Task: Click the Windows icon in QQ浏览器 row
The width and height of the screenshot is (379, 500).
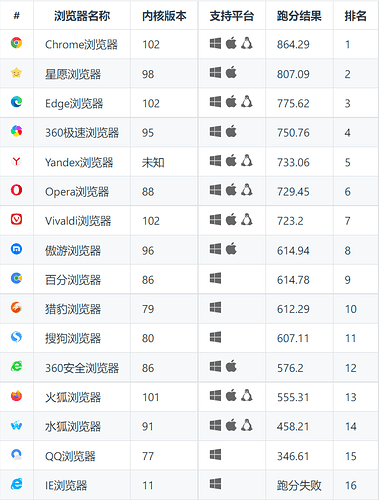Action: [215, 454]
